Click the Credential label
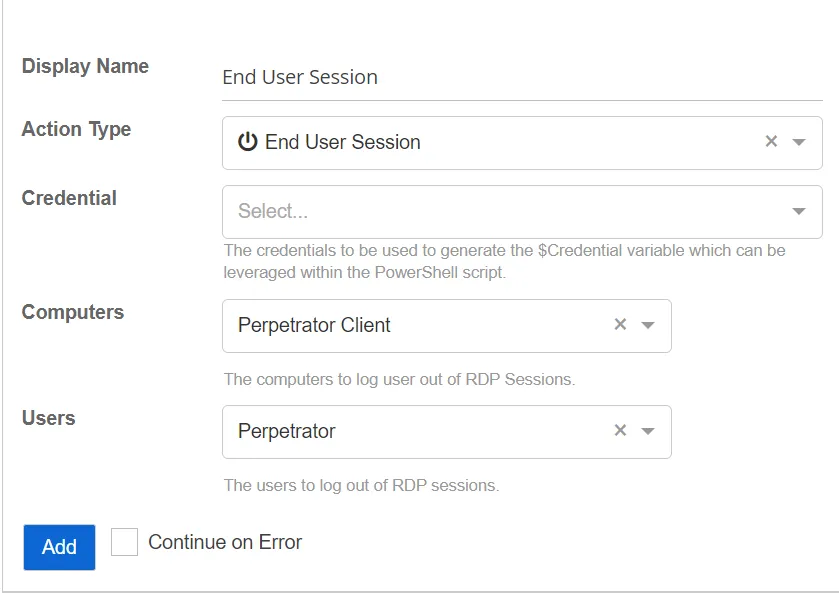839x593 pixels. [69, 199]
